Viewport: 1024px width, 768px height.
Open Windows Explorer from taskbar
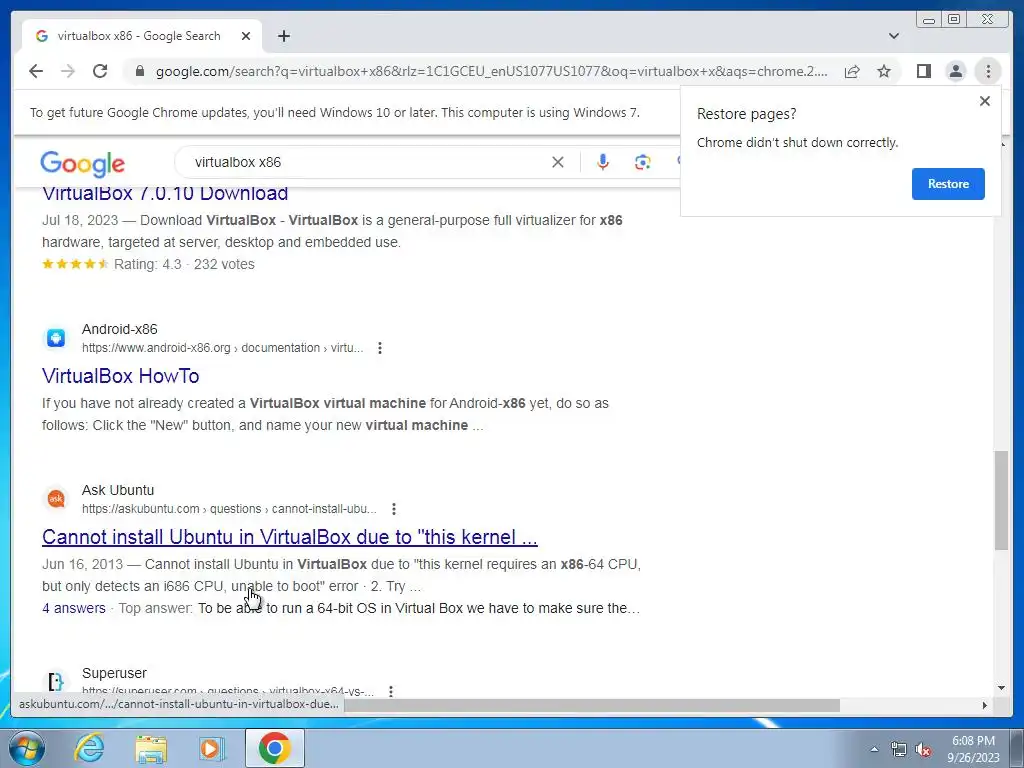[151, 748]
